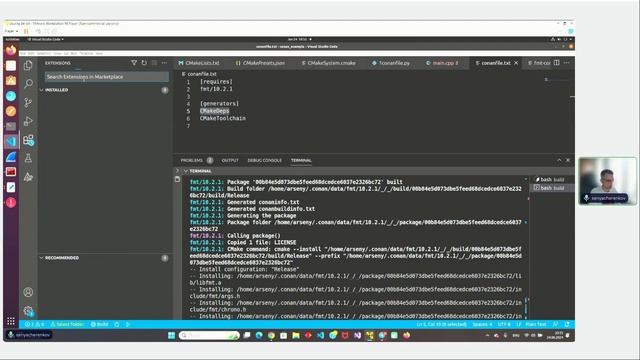Click the [requires] line in the editor

pyautogui.click(x=216, y=82)
